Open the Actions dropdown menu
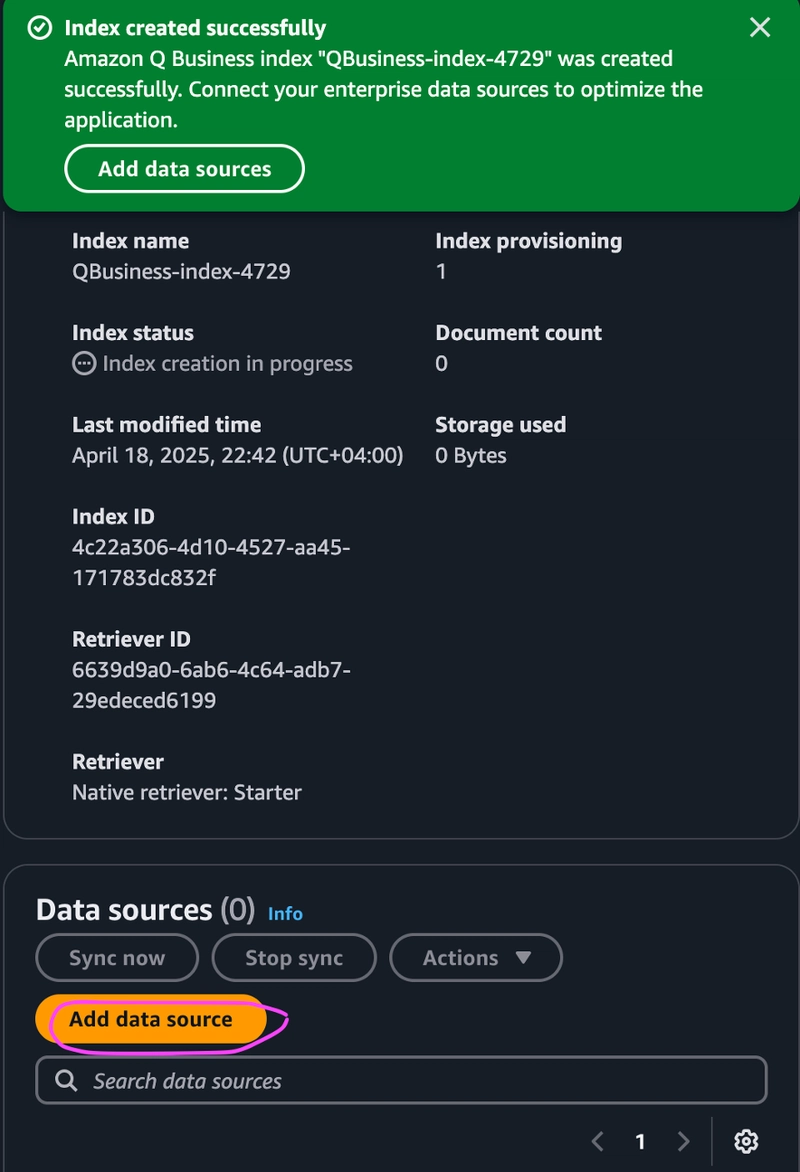 click(x=476, y=957)
